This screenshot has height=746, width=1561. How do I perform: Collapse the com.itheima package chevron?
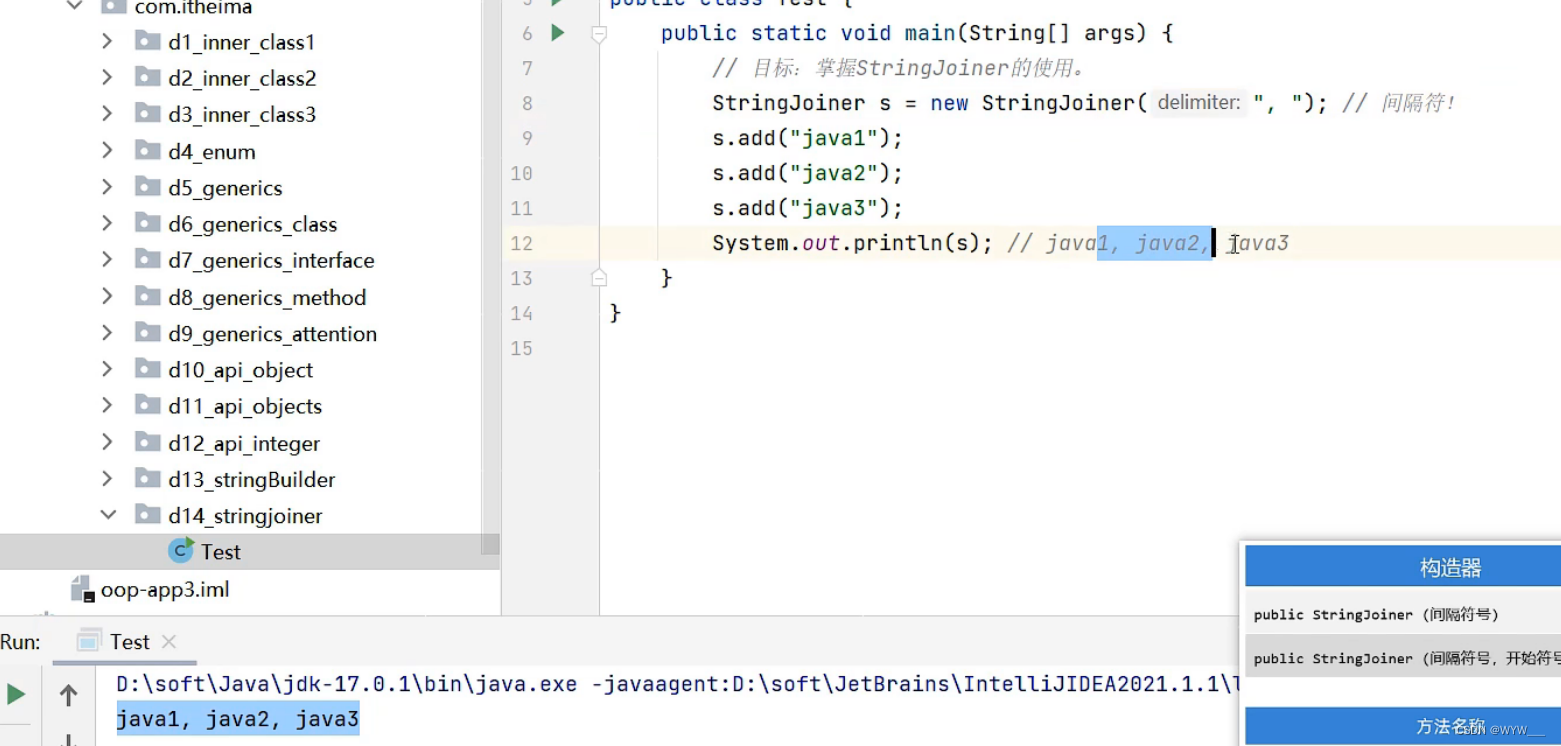point(72,6)
